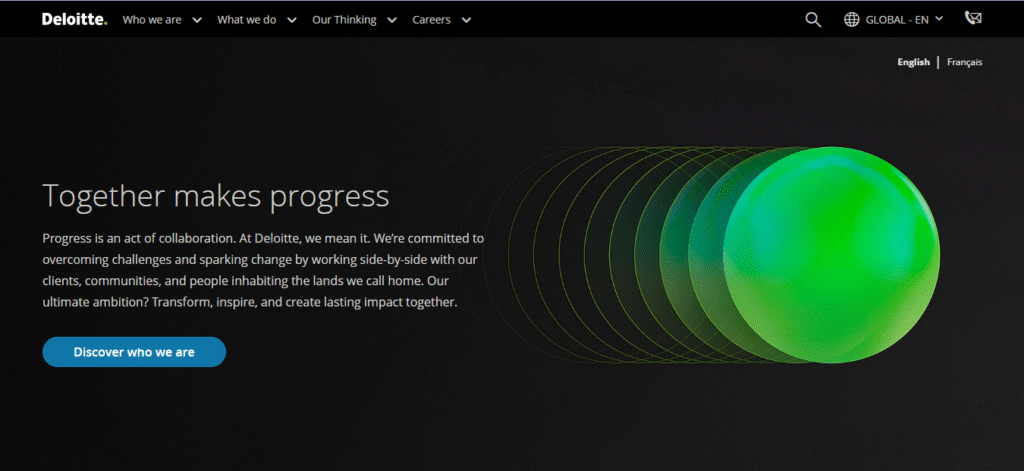This screenshot has height=471, width=1024.
Task: Click the Discover who we are button
Action: [134, 352]
